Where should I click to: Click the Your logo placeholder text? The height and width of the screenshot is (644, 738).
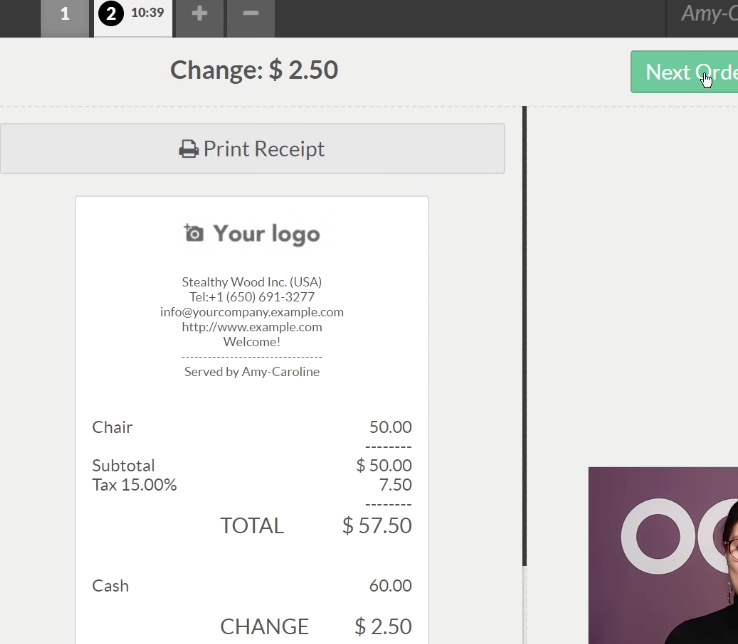pos(266,233)
